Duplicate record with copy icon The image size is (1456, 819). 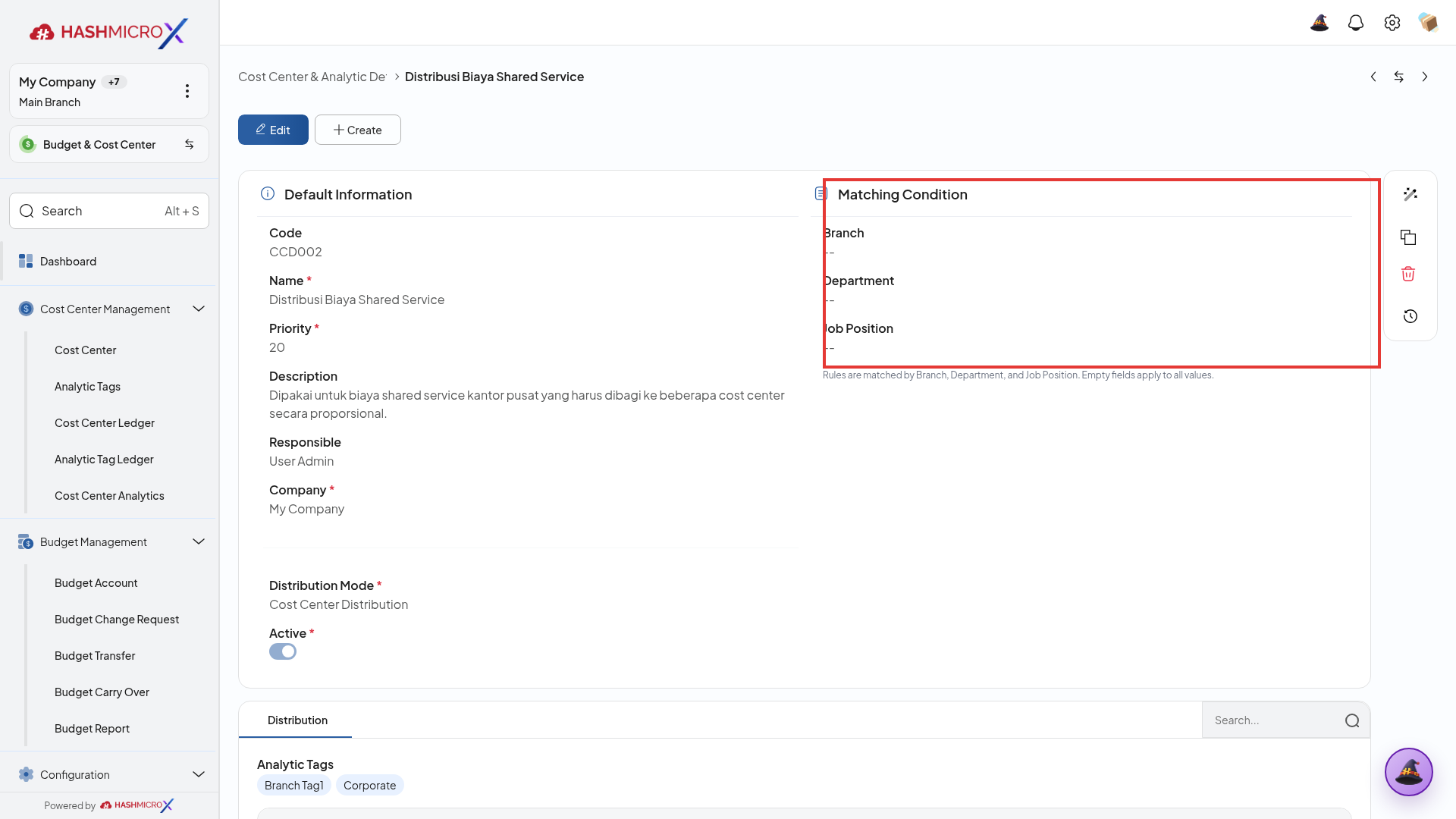pyautogui.click(x=1408, y=237)
